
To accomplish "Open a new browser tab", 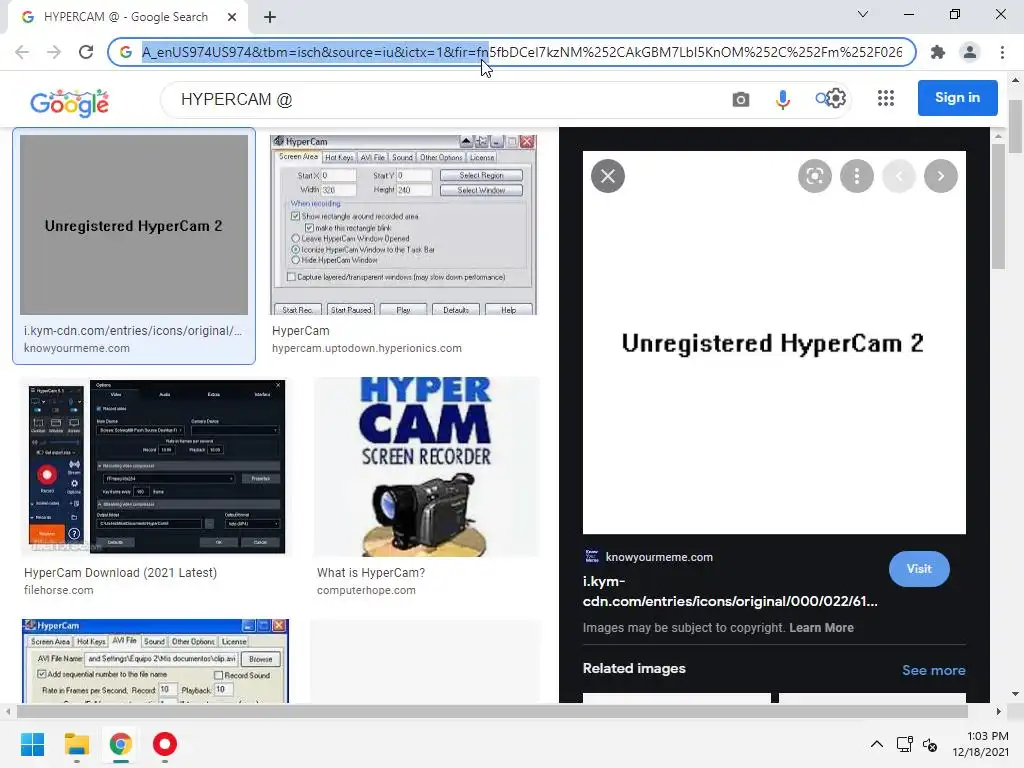I will pos(270,17).
